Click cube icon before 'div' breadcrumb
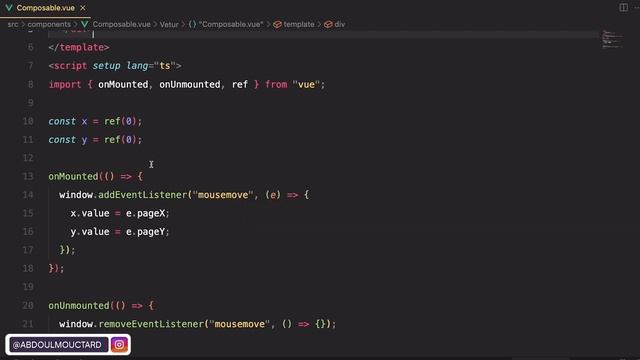 pyautogui.click(x=328, y=24)
